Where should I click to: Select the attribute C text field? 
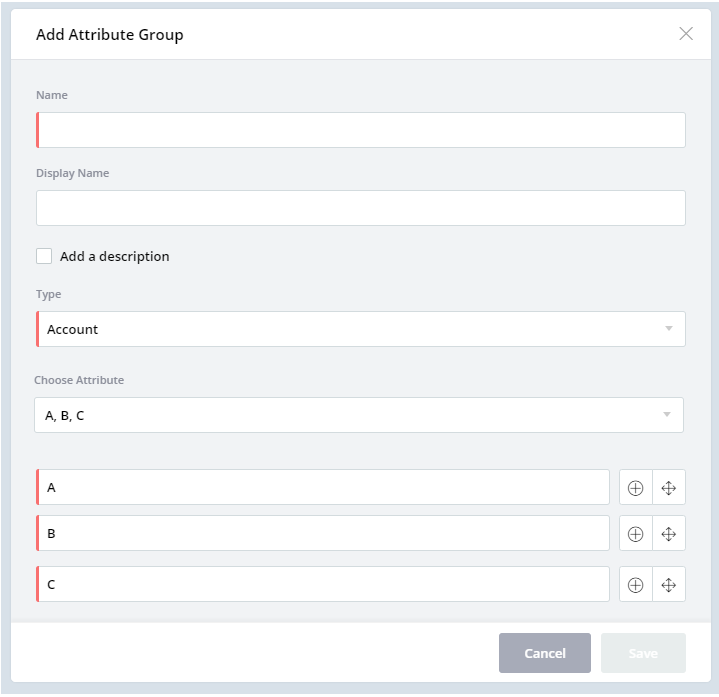[x=323, y=585]
